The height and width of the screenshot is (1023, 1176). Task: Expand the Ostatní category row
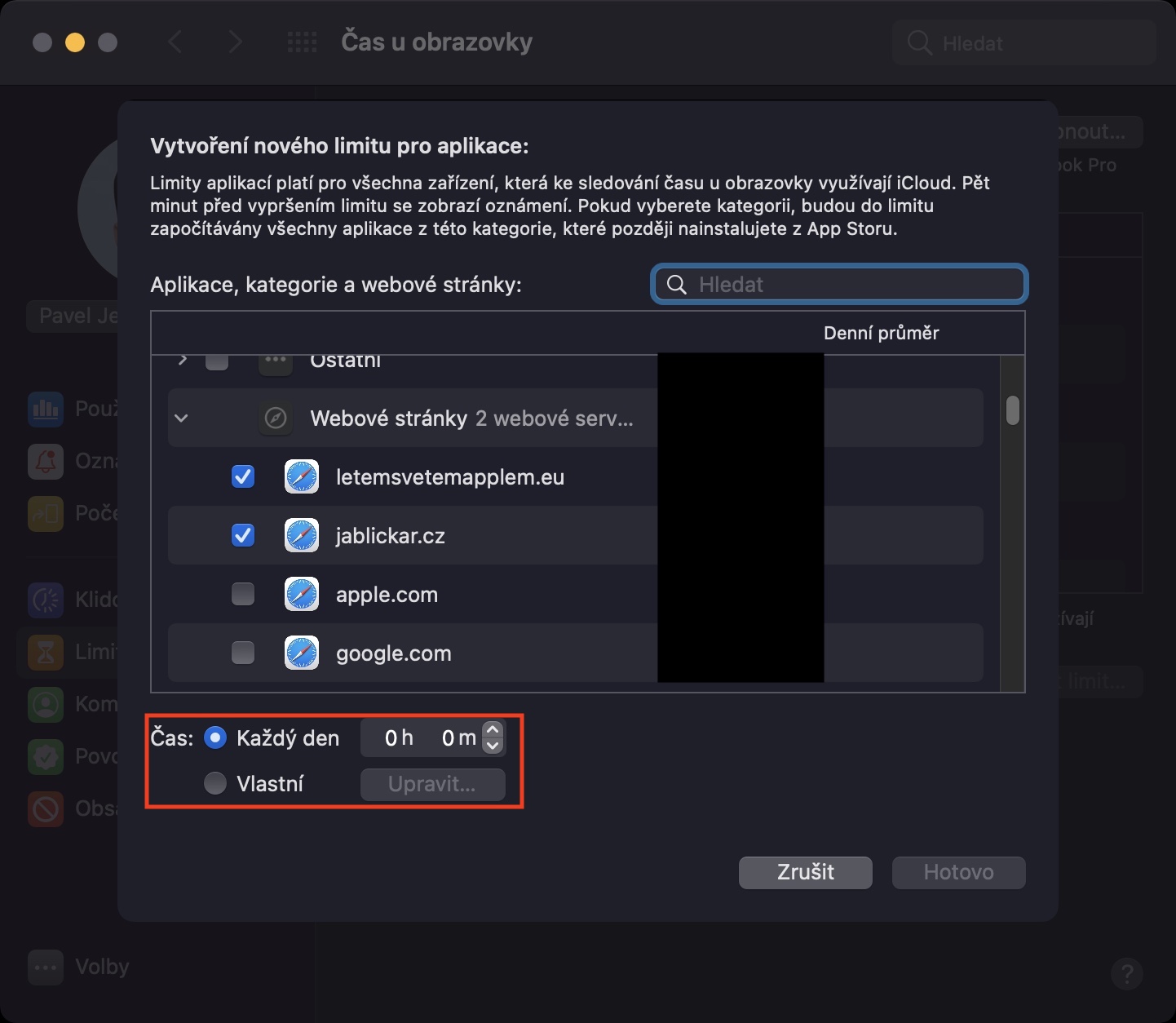183,360
